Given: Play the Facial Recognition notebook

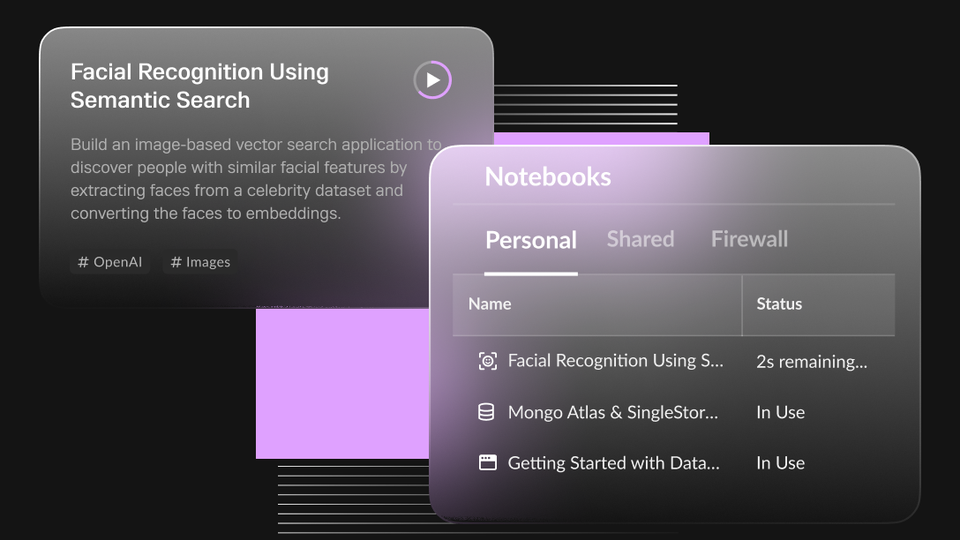Looking at the screenshot, I should 432,80.
